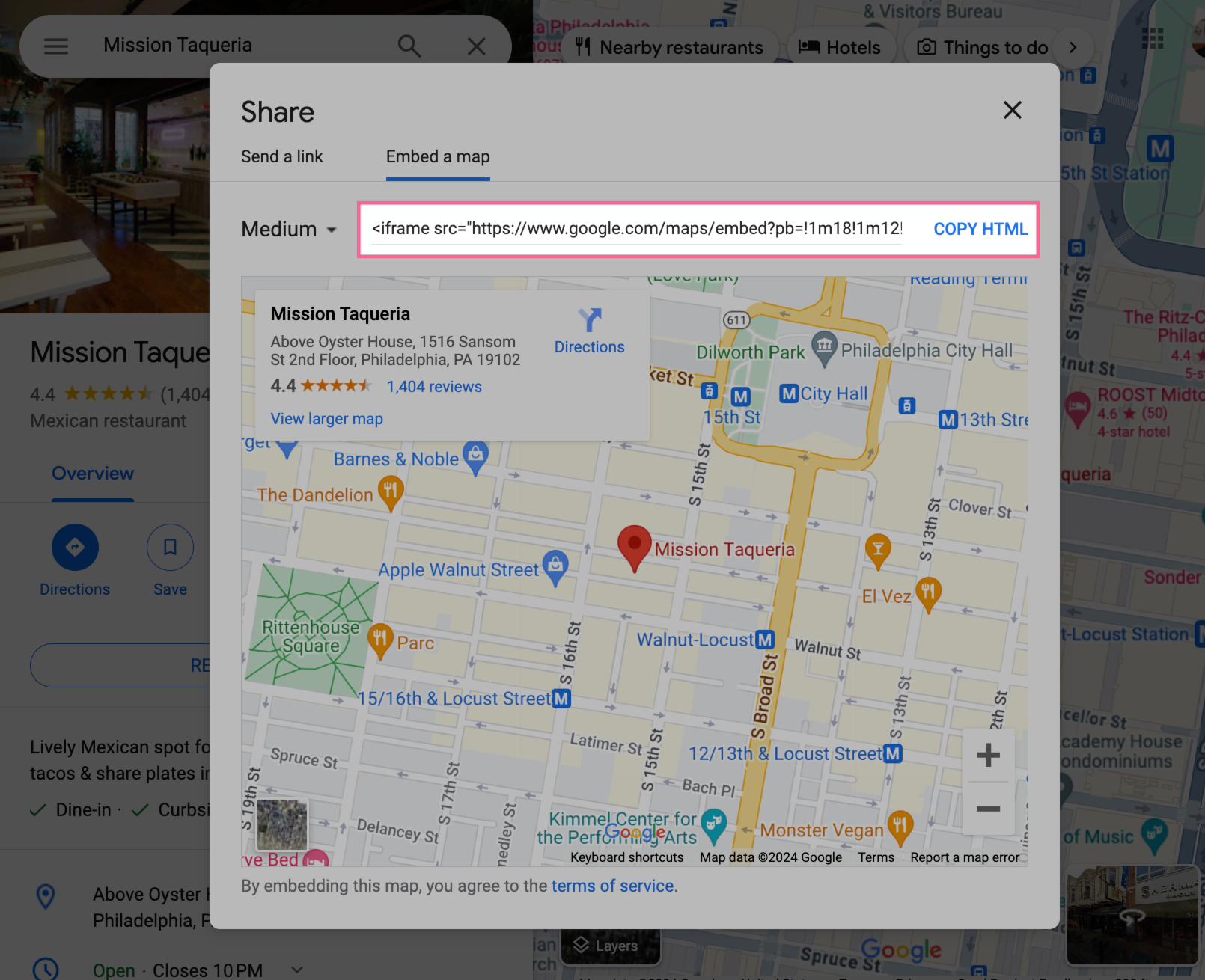
Task: Select the Overview tab
Action: [92, 473]
